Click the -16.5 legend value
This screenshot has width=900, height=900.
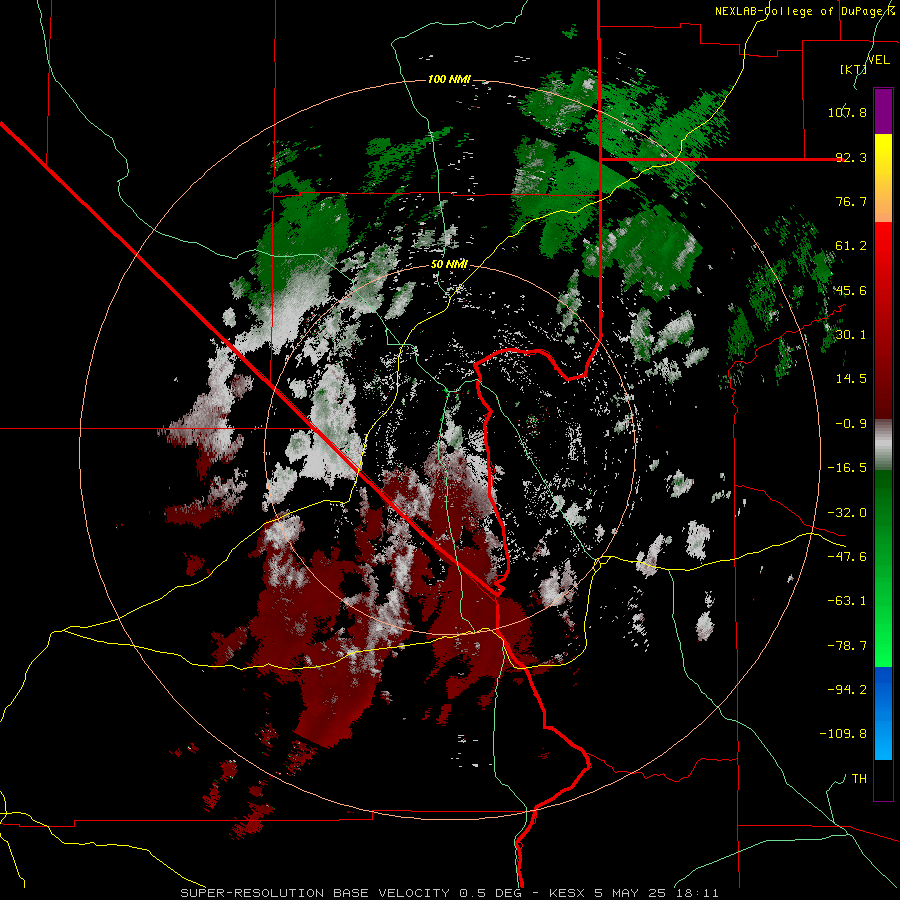[847, 468]
